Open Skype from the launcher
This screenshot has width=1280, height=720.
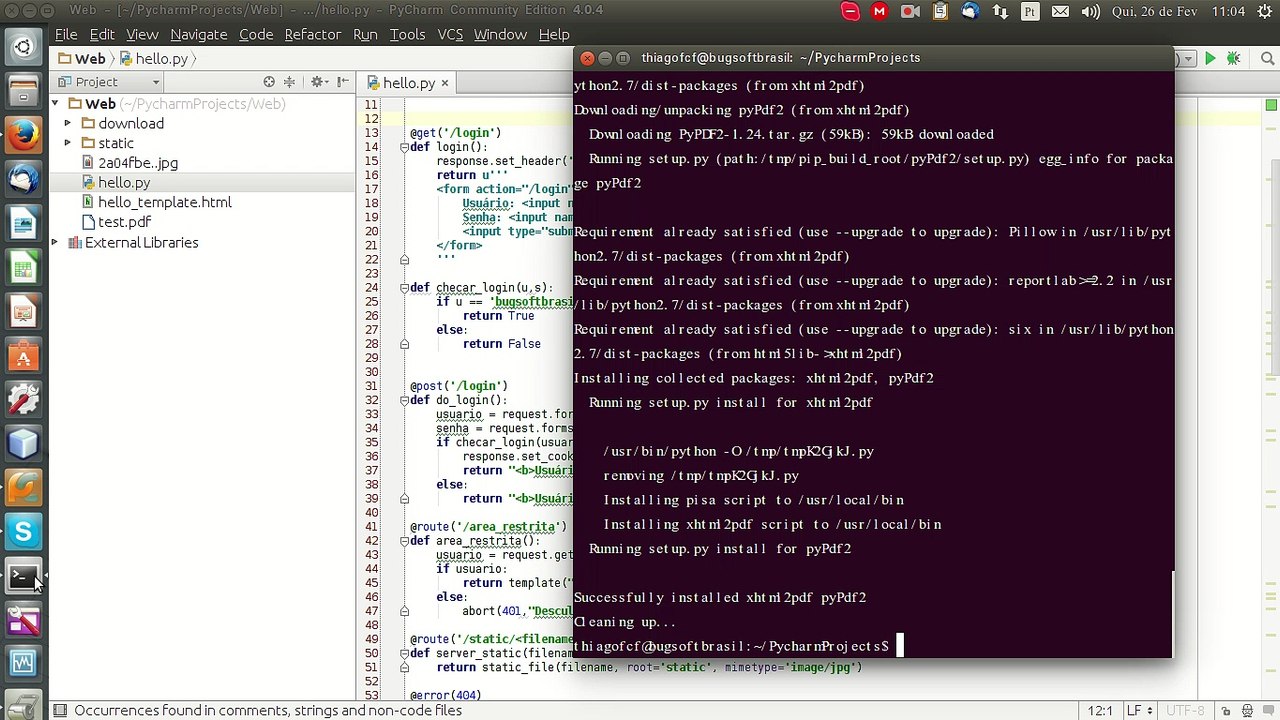click(23, 531)
